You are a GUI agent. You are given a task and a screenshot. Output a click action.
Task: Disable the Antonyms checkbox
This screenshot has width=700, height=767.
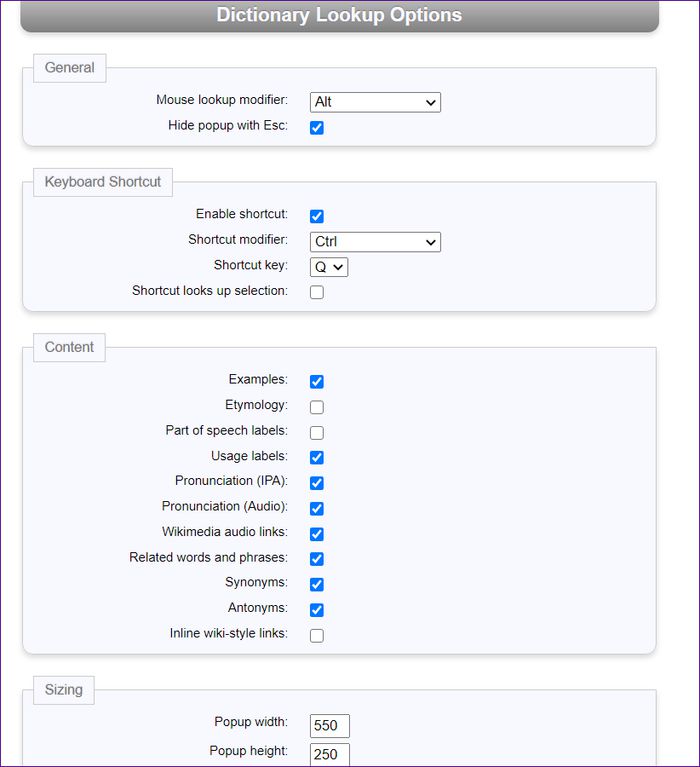click(x=317, y=609)
